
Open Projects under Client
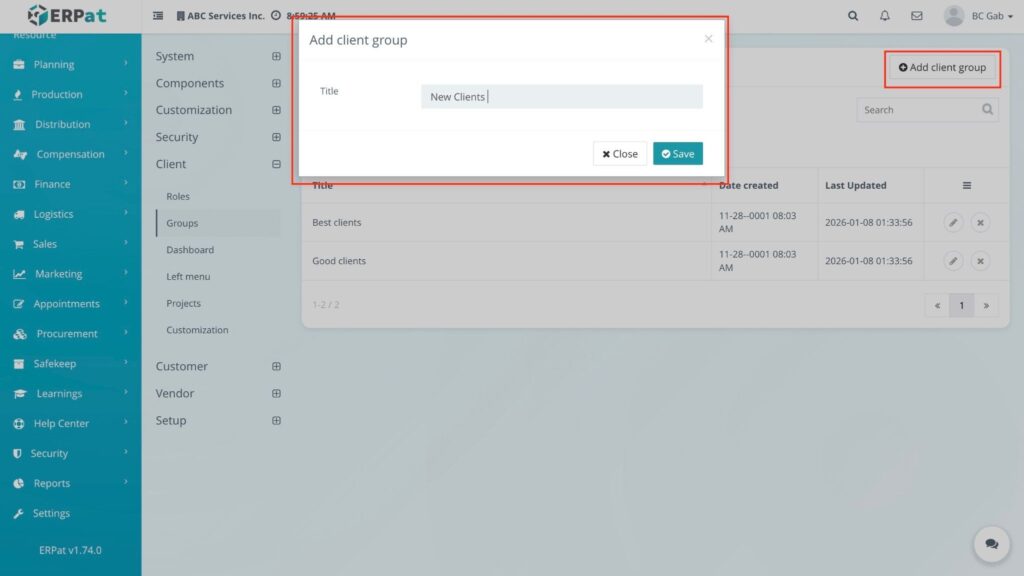tap(184, 304)
